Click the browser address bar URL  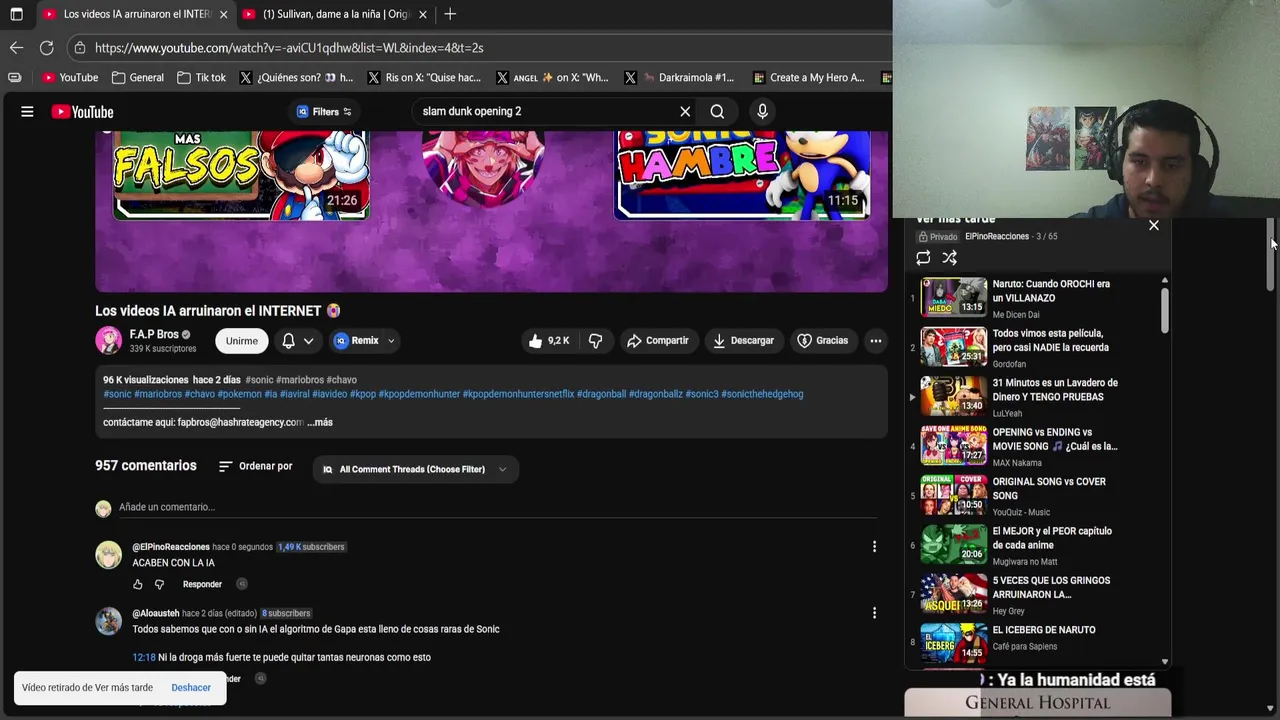click(x=289, y=48)
